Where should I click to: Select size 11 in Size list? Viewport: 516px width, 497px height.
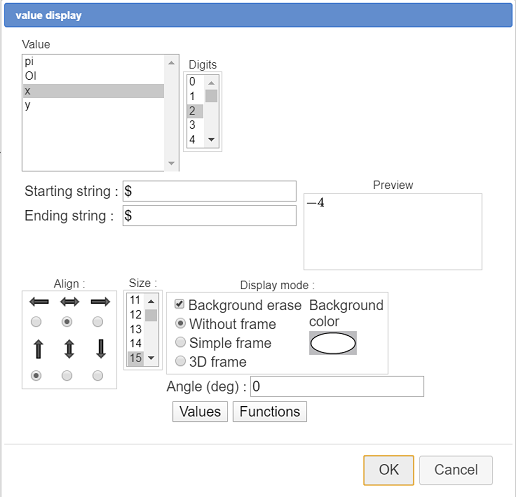(136, 300)
